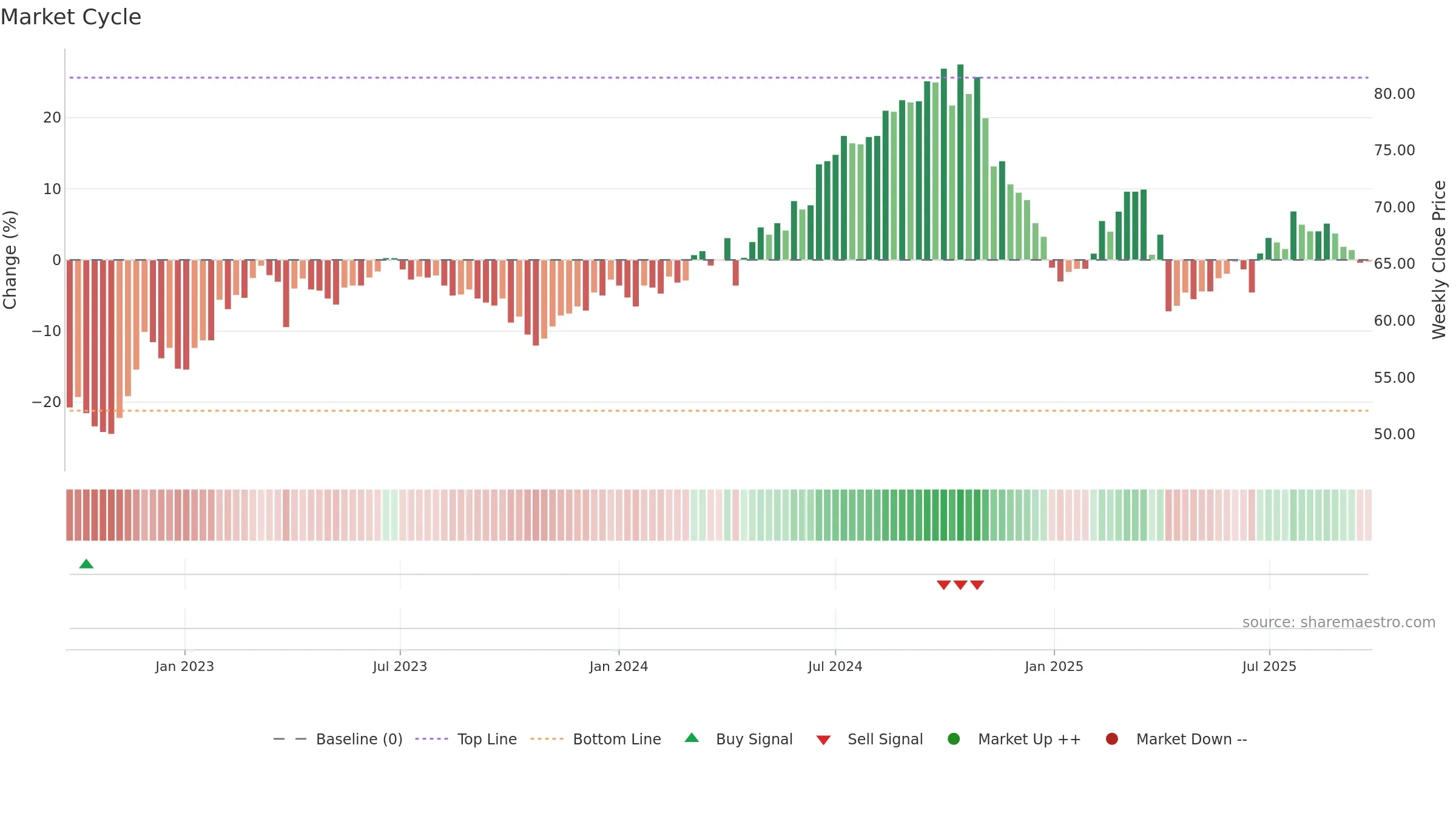Screen dimensions: 1456x819
Task: Click the 60.00 price axis tick label
Action: [1394, 321]
